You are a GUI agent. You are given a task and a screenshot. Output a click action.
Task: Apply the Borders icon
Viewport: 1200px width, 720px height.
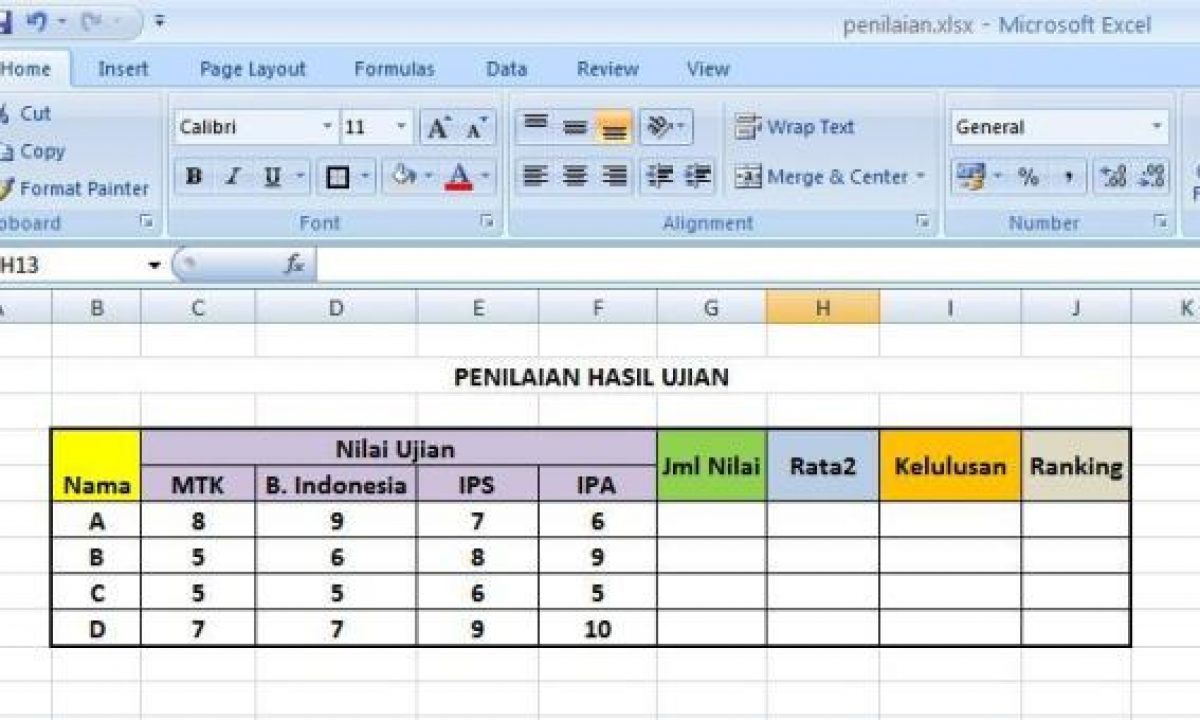coord(338,177)
